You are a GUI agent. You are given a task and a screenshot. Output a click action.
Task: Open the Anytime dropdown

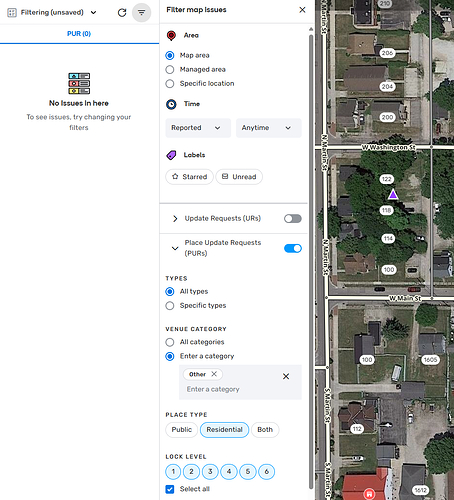coord(269,128)
